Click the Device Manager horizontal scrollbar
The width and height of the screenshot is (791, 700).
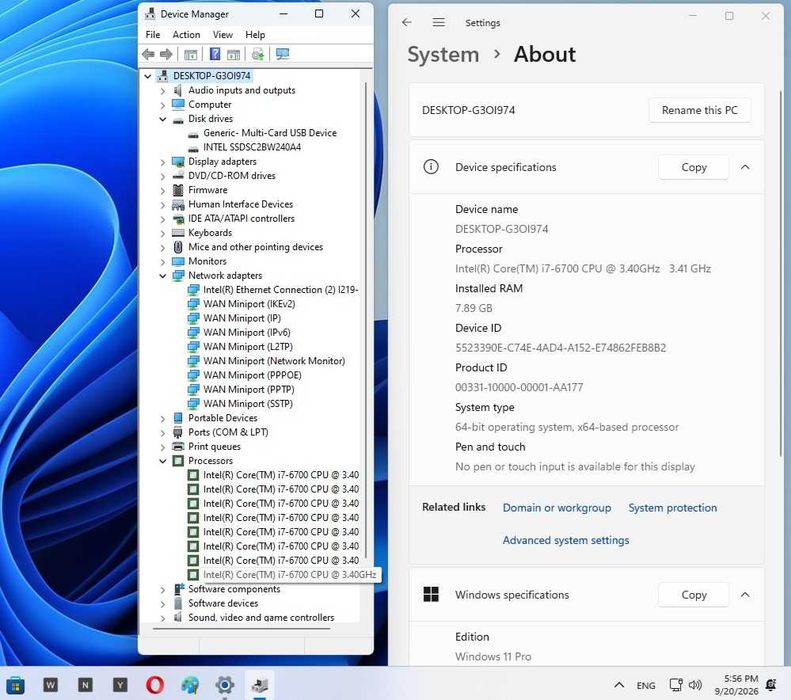(x=241, y=628)
